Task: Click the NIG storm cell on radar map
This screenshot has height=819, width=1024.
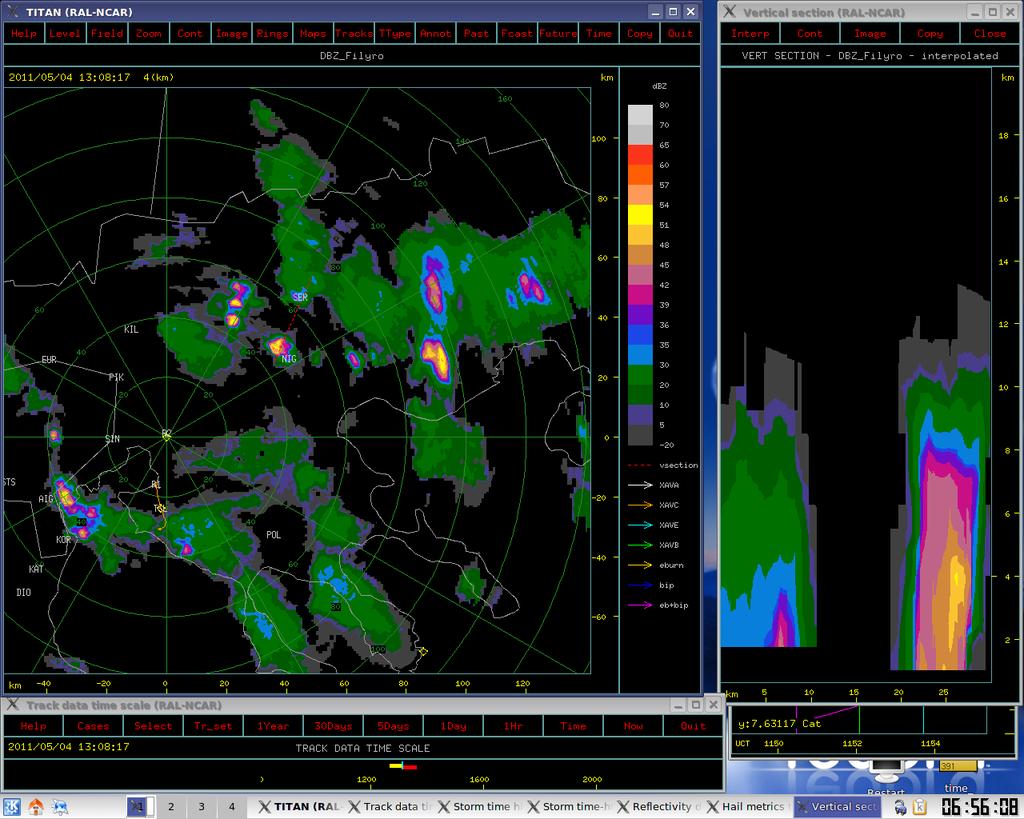Action: pos(278,345)
